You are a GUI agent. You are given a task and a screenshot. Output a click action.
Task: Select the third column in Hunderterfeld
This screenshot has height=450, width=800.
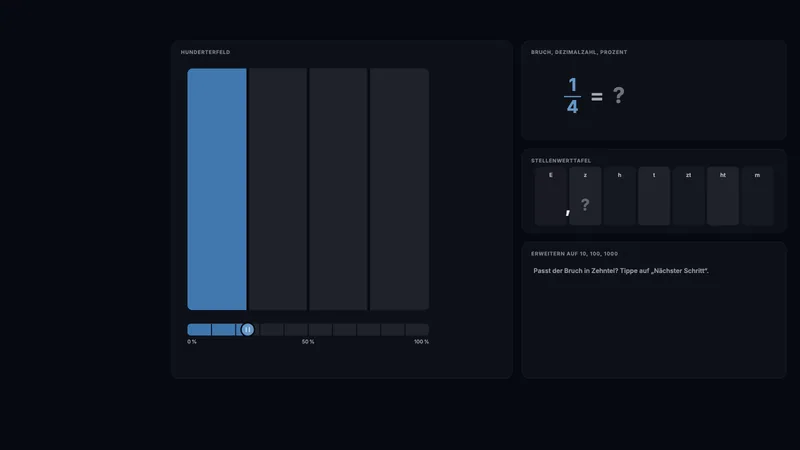338,189
